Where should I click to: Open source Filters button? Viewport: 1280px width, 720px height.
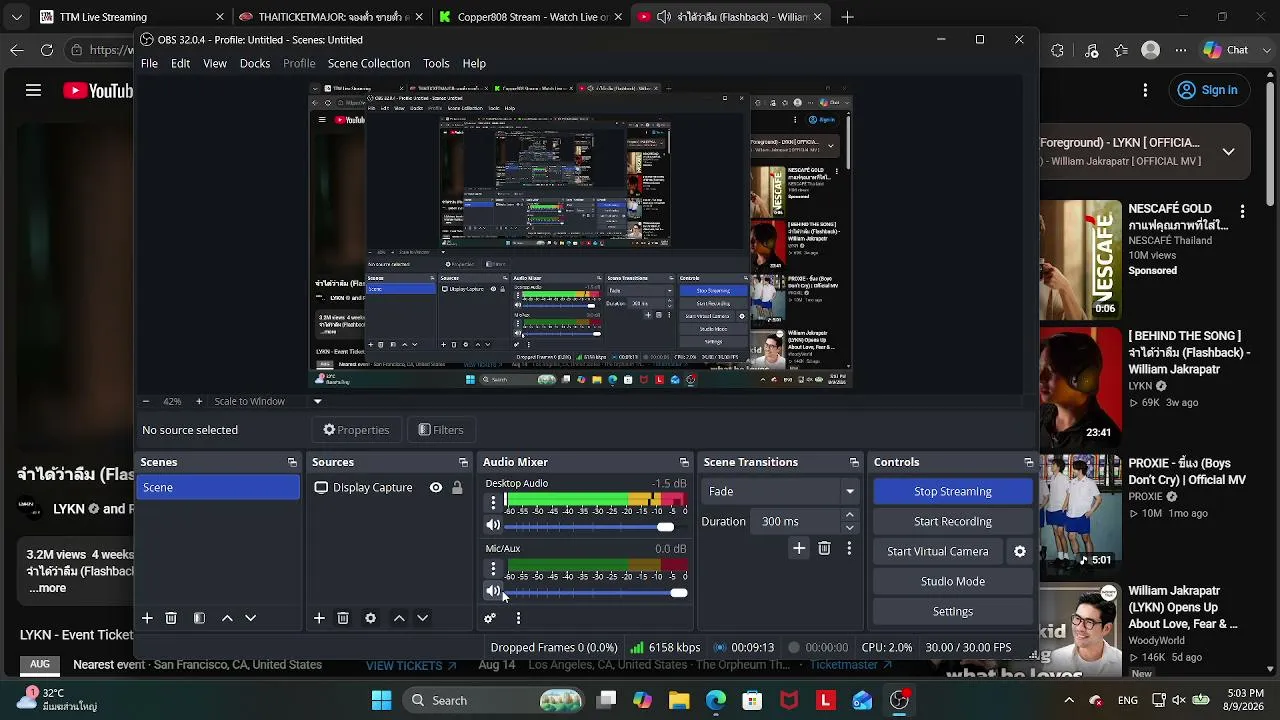(441, 430)
